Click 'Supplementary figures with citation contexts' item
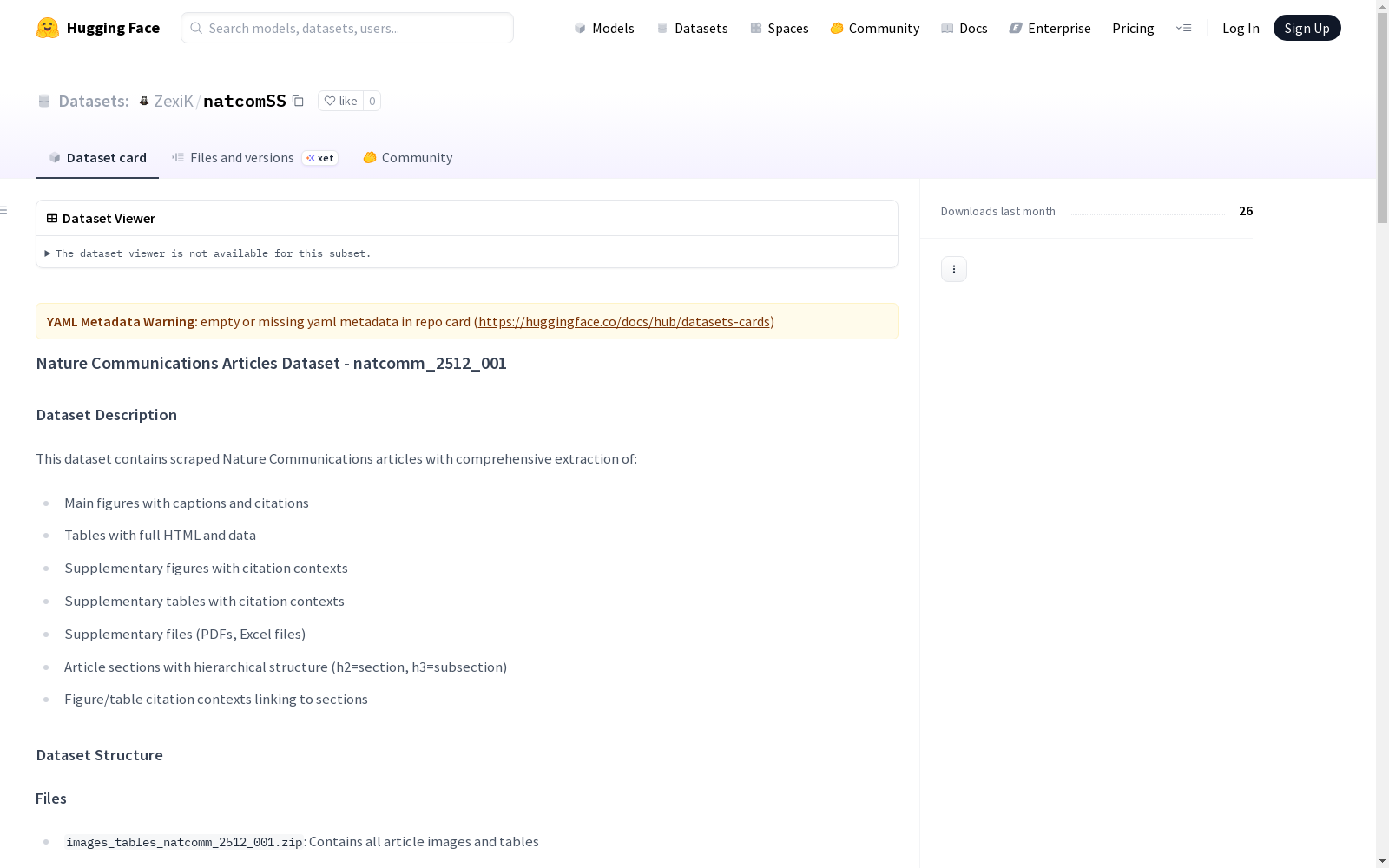Image resolution: width=1389 pixels, height=868 pixels. pos(206,568)
